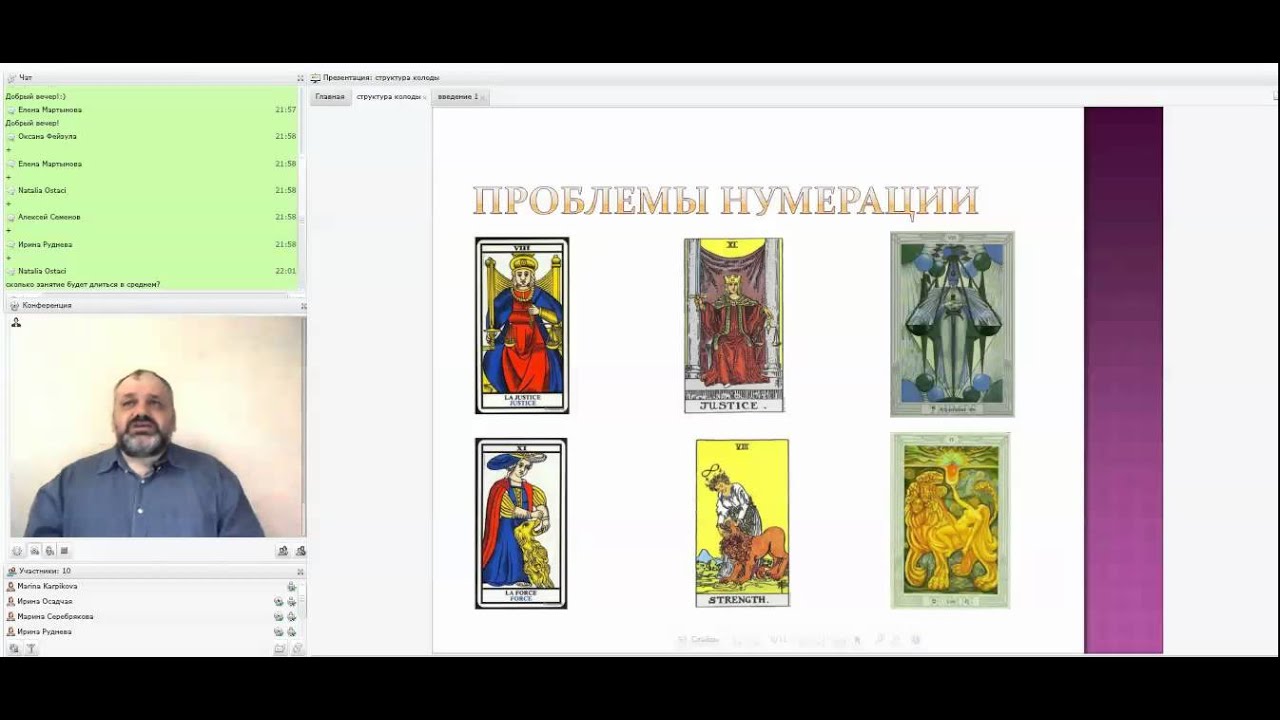The image size is (1280, 720).
Task: Click microphone status icon for Ирина Руднева
Action: 291,632
